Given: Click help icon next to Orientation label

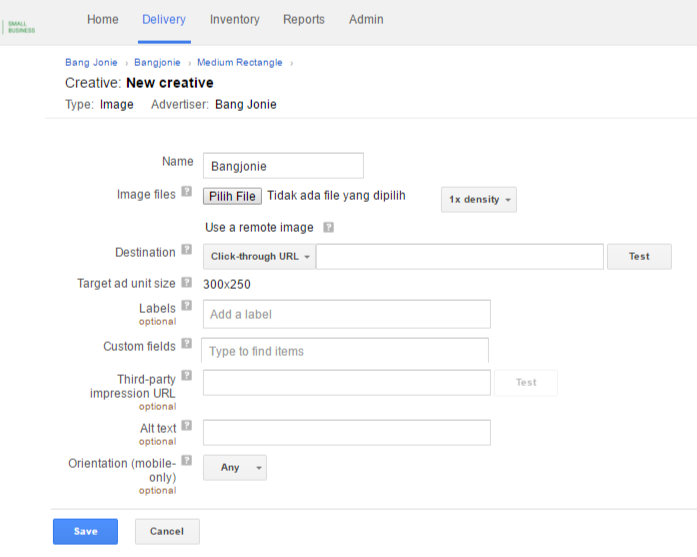Looking at the screenshot, I should pyautogui.click(x=187, y=461).
